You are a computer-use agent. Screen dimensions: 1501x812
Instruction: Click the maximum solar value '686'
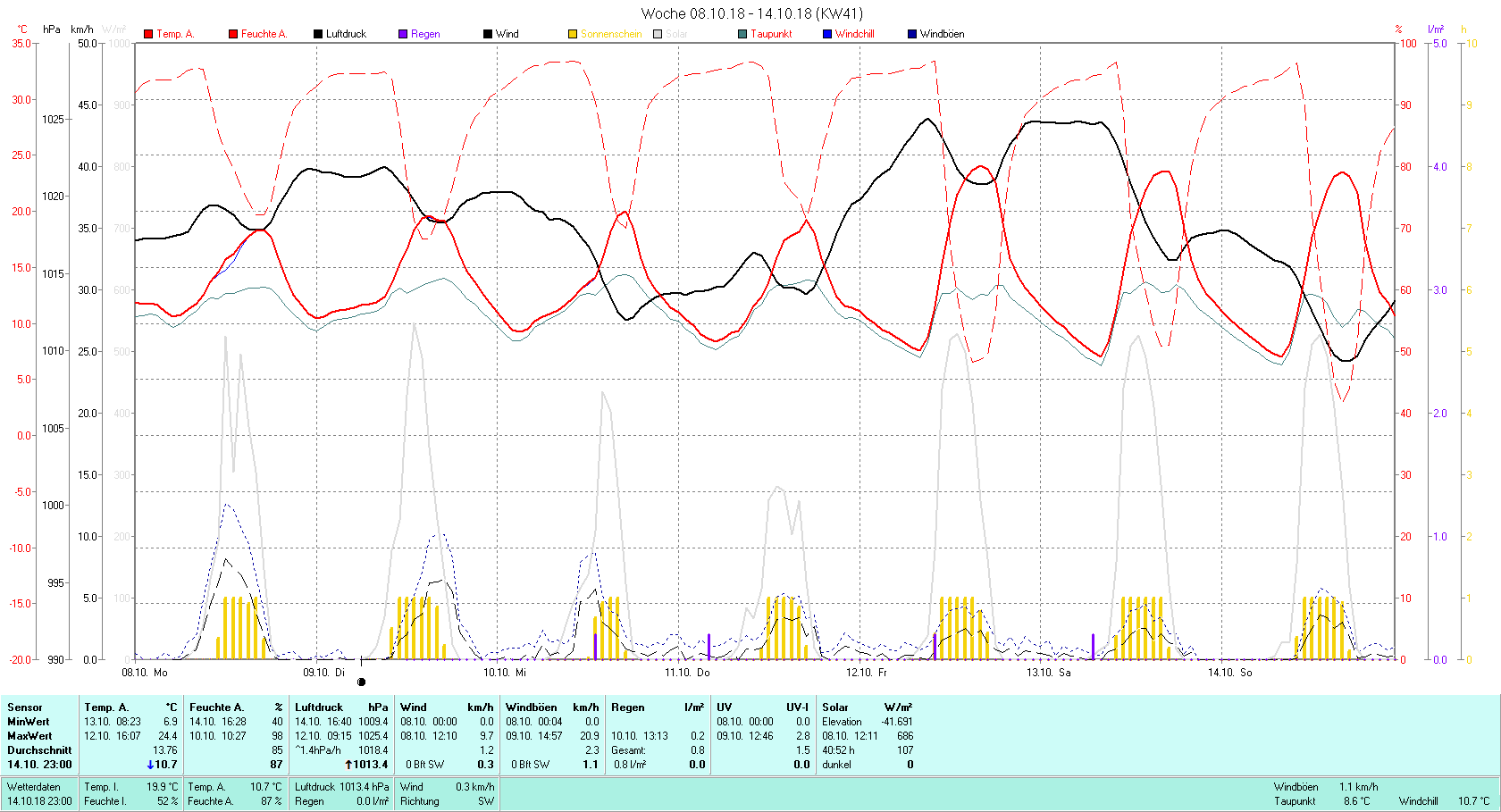(x=905, y=736)
